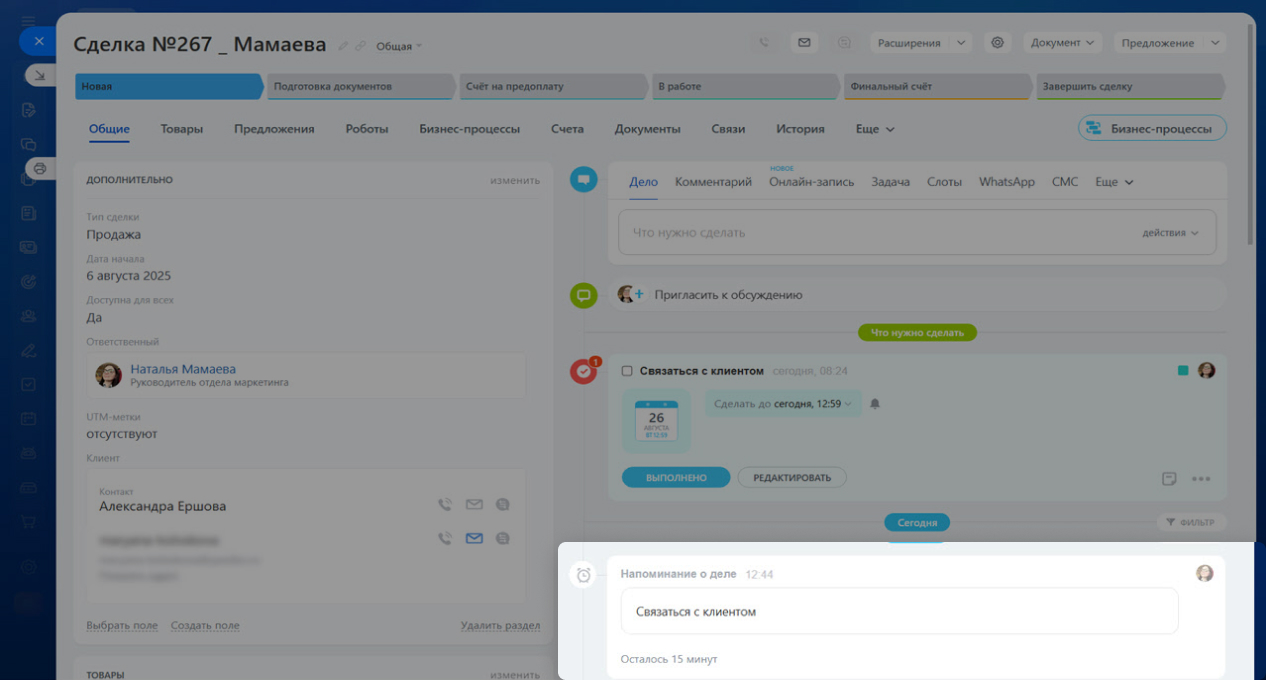This screenshot has height=680, width=1266.
Task: Click the note icon in the task card
Action: coord(1169,479)
